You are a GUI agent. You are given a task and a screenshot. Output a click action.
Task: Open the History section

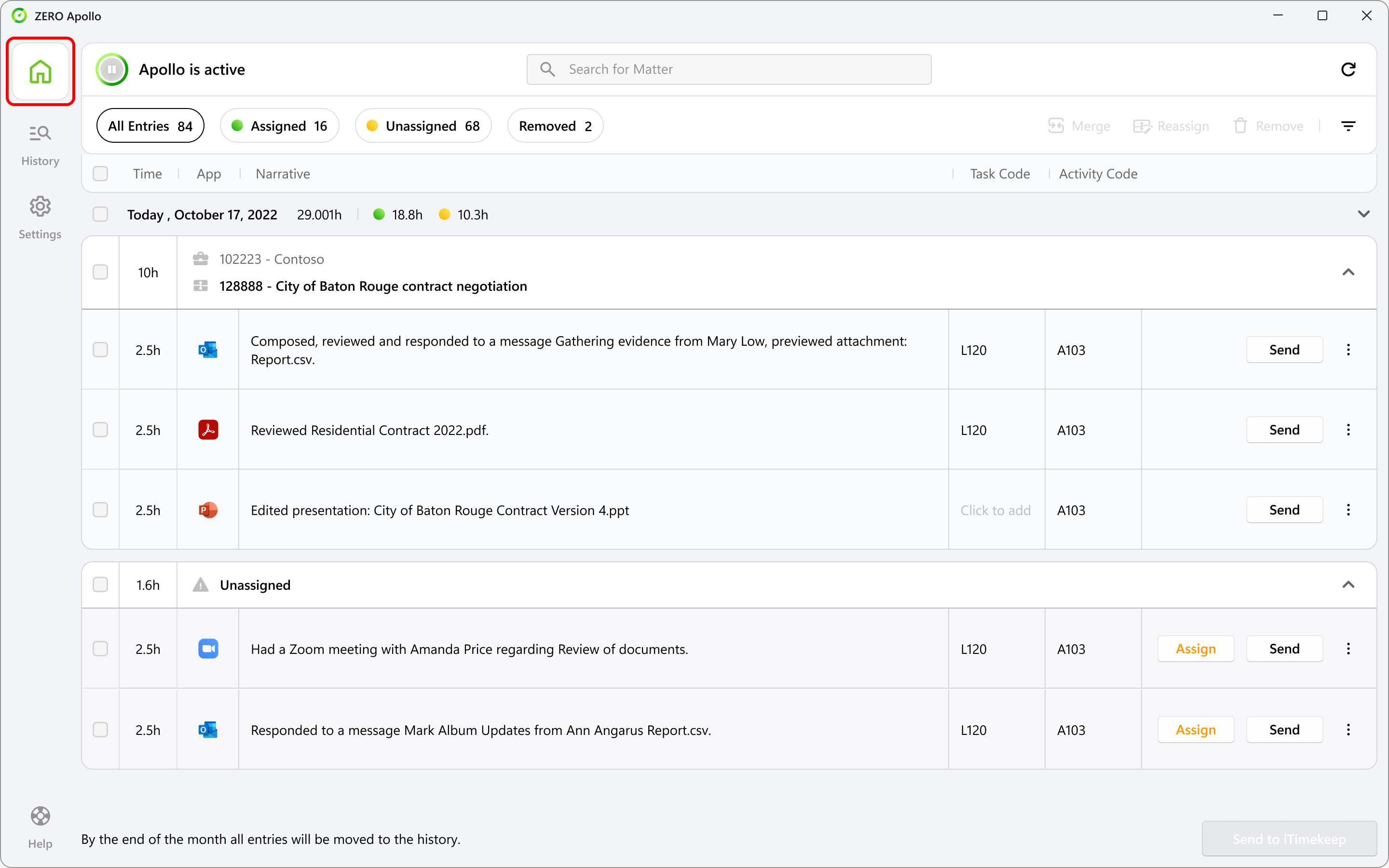(x=40, y=146)
